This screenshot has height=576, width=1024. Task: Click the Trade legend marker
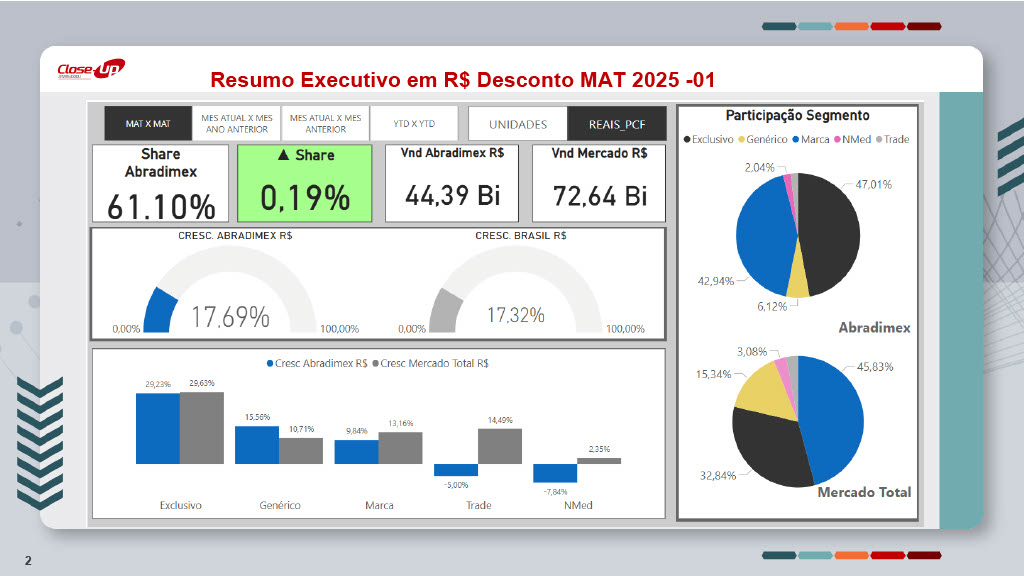tap(879, 139)
